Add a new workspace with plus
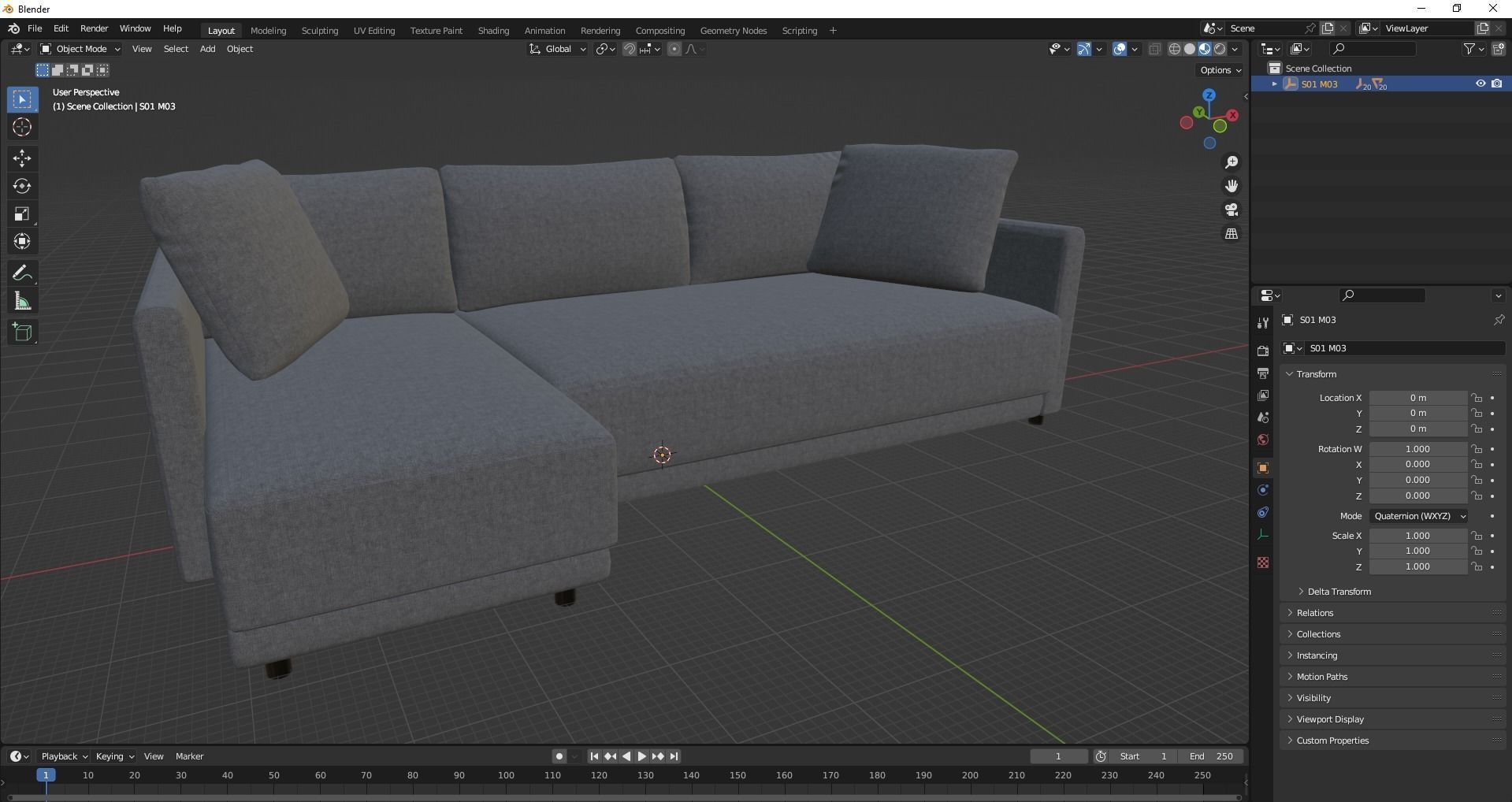Screen dimensions: 1512x802 click(833, 31)
